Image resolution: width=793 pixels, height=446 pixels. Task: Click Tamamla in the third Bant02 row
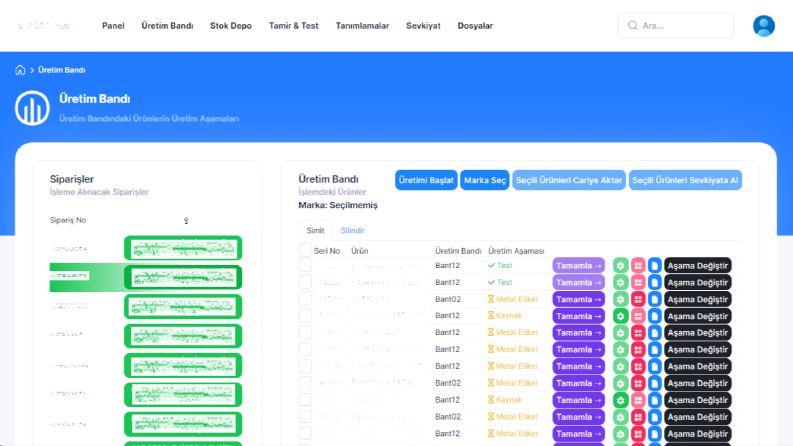tap(579, 417)
